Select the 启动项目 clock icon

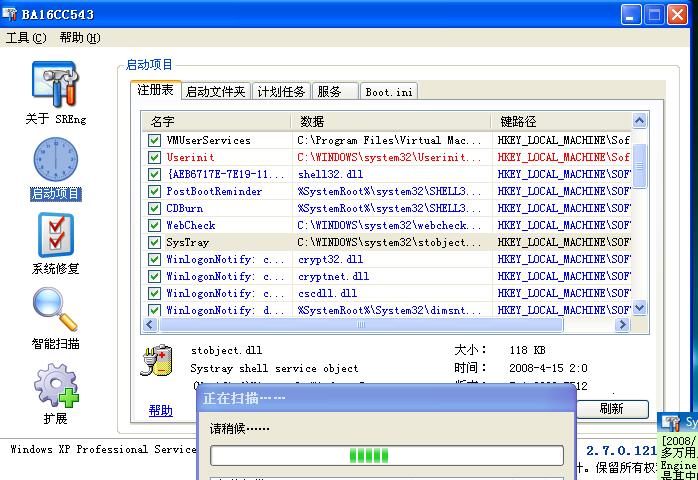pos(56,159)
